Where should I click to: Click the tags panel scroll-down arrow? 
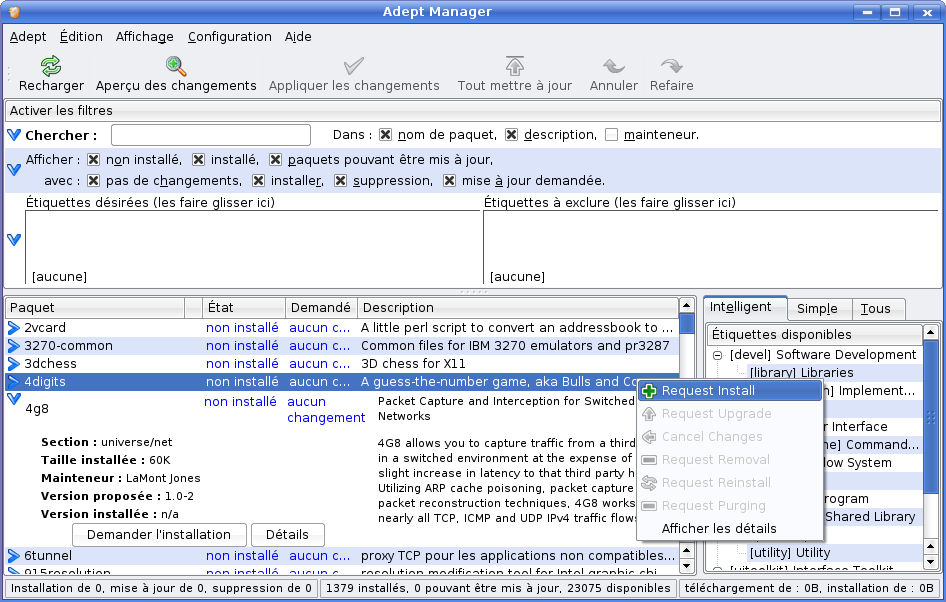tap(930, 563)
